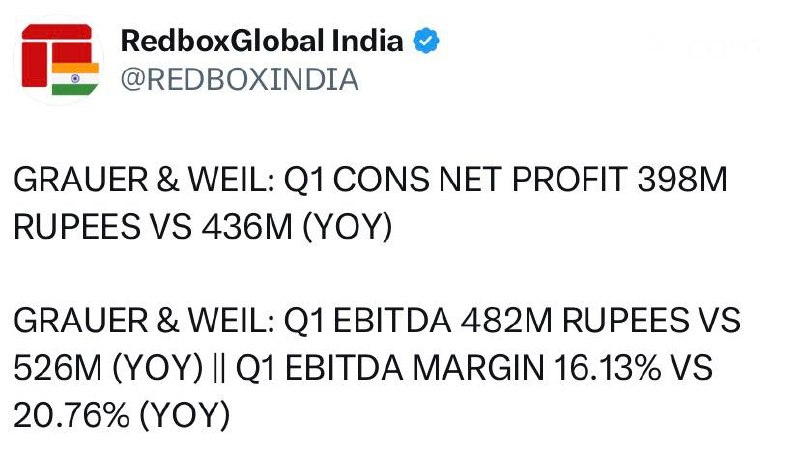Open the RedboxGlobal India display name

262,41
